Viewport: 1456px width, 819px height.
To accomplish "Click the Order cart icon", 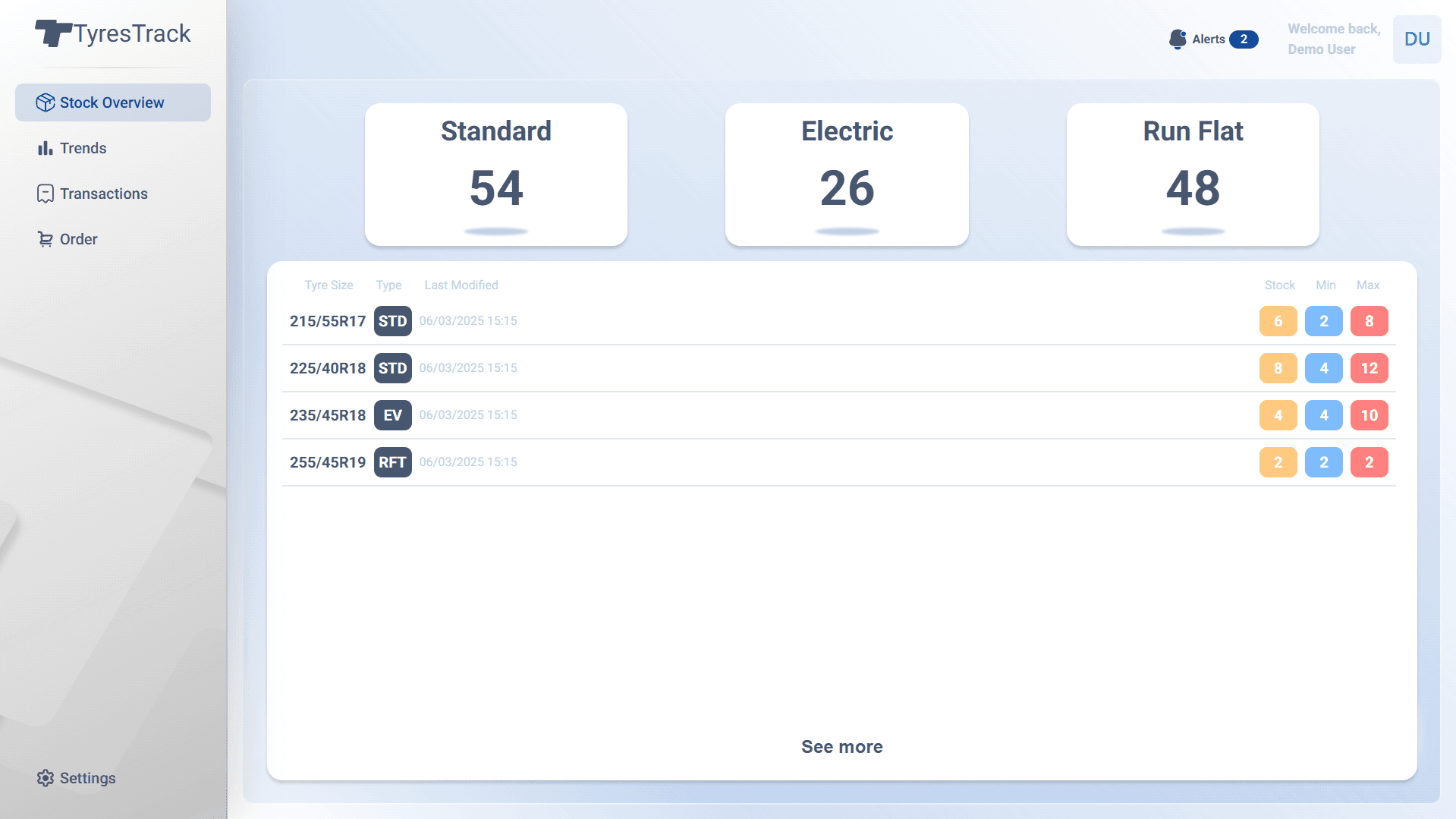I will click(x=46, y=239).
